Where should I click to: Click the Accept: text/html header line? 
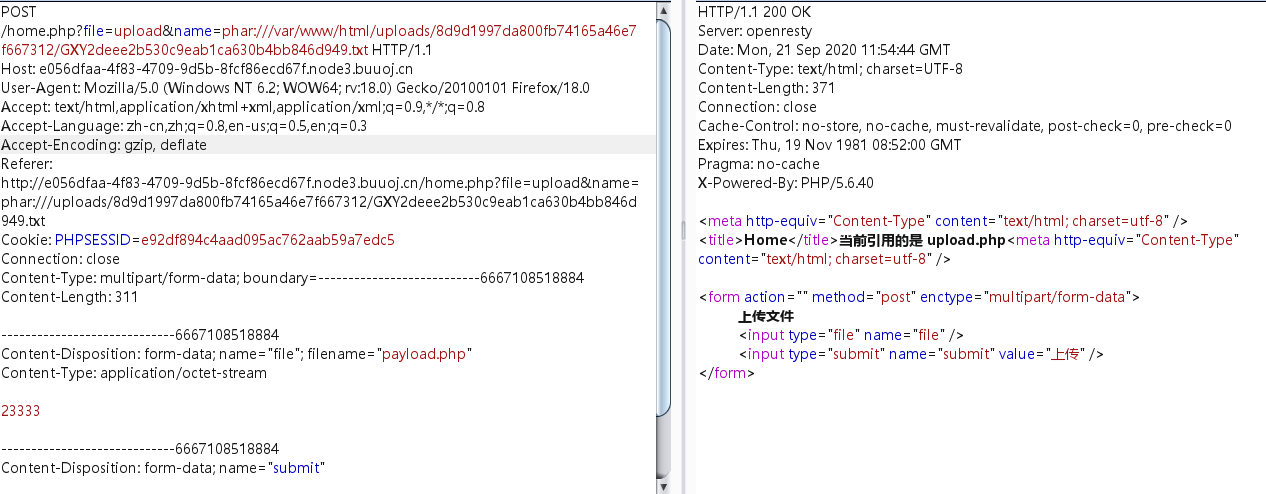(243, 107)
